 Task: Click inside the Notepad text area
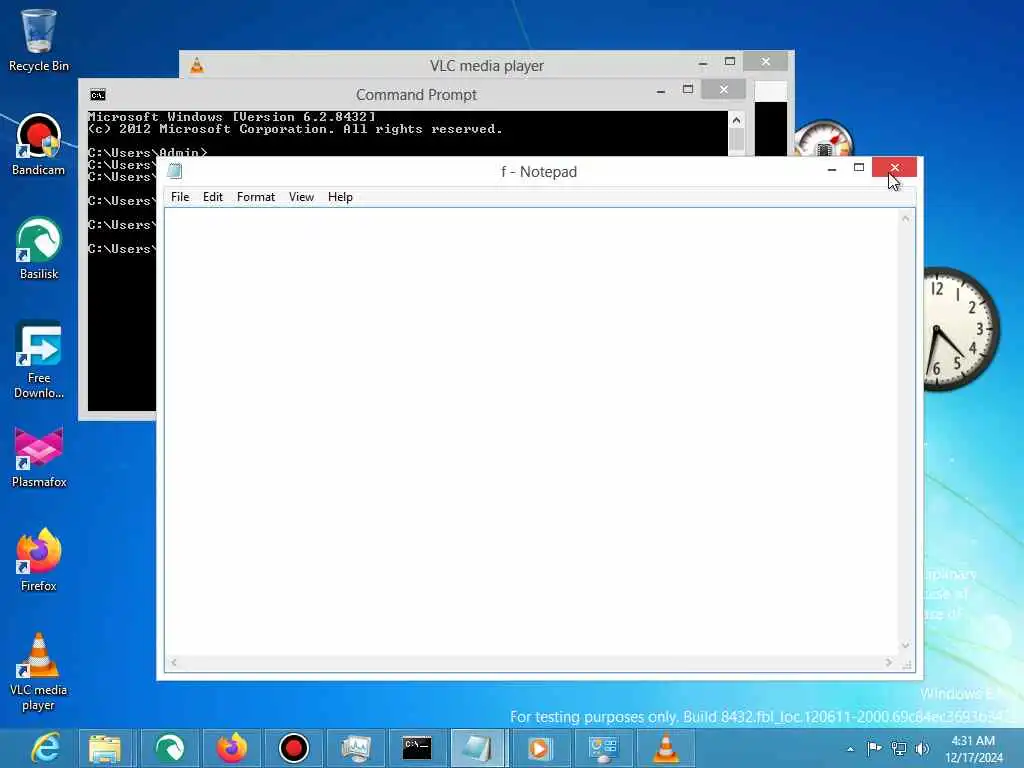coord(532,432)
